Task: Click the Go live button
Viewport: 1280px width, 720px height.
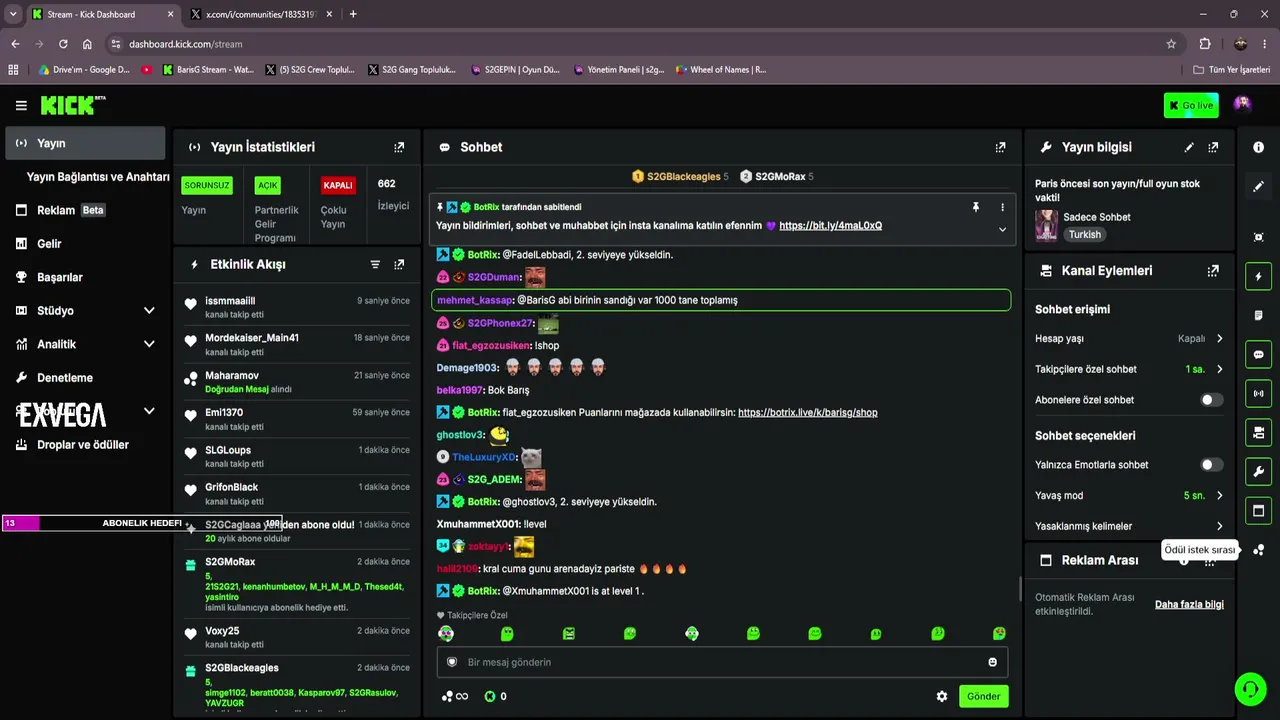Action: point(1191,105)
